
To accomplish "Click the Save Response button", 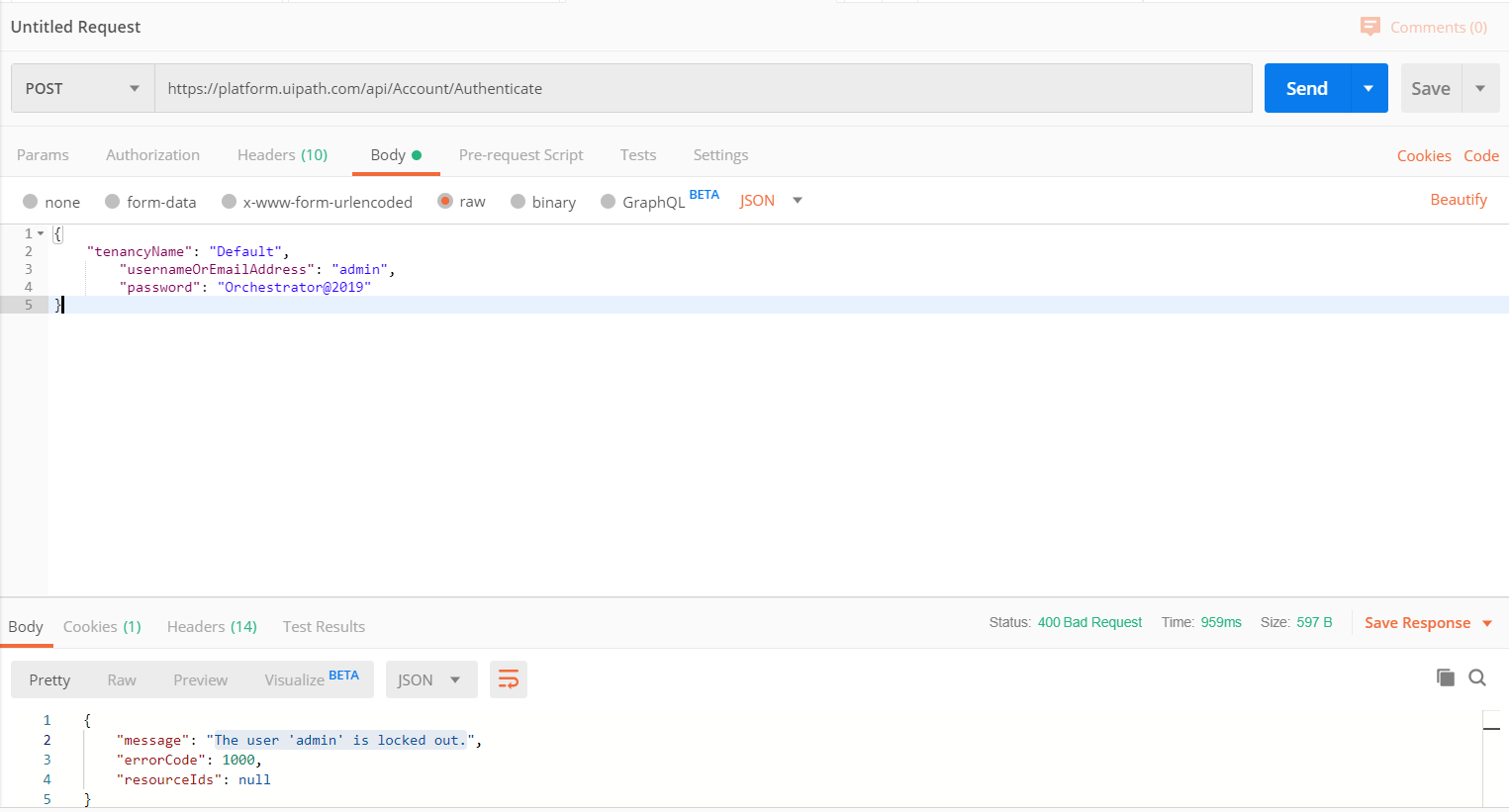I will pos(1417,623).
